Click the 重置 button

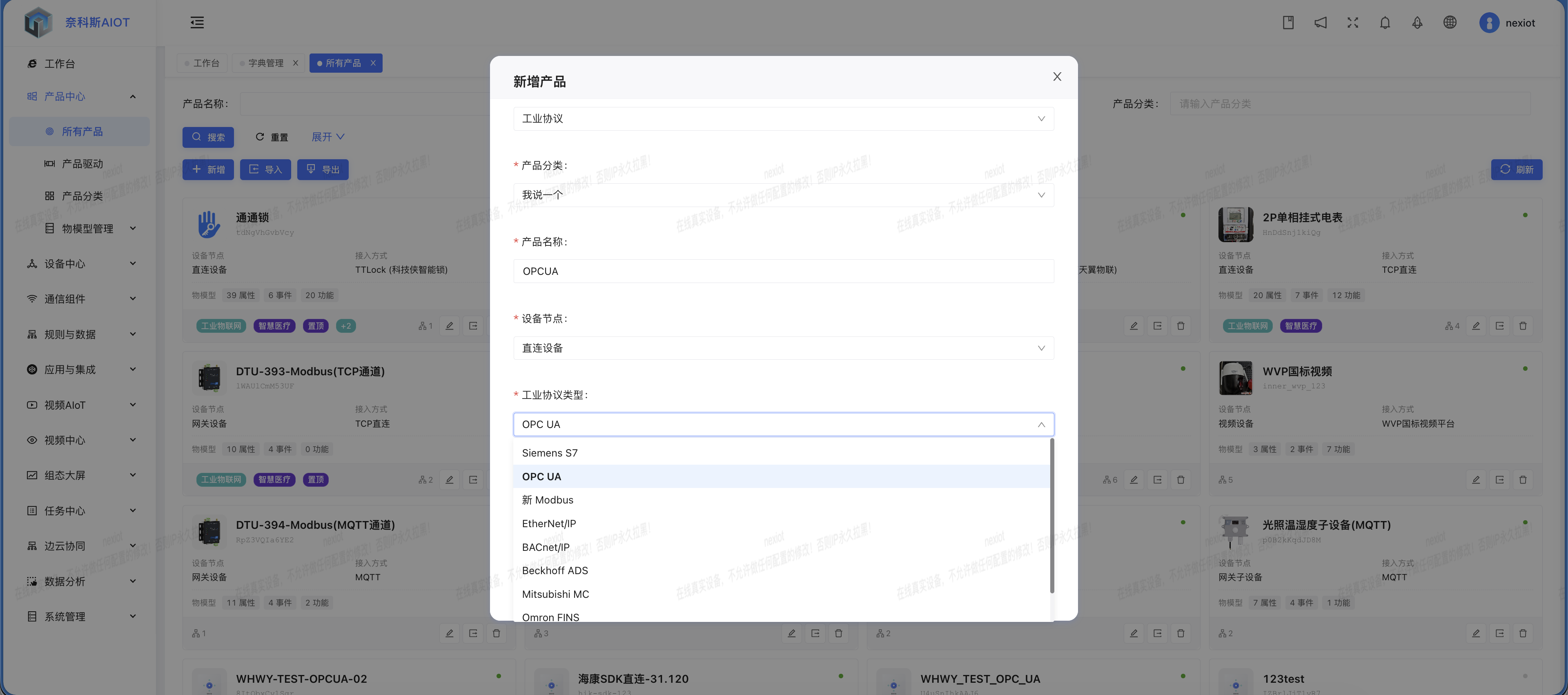click(x=272, y=137)
